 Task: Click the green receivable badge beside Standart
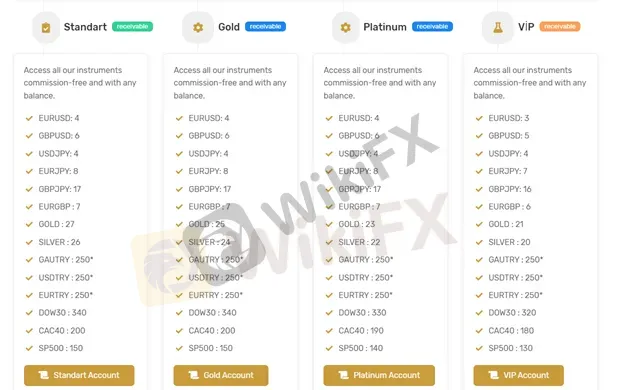pos(133,27)
